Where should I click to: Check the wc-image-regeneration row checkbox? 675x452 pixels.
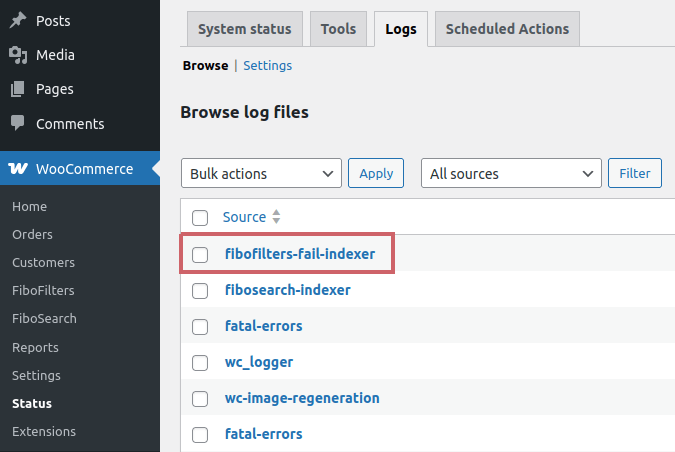(200, 399)
